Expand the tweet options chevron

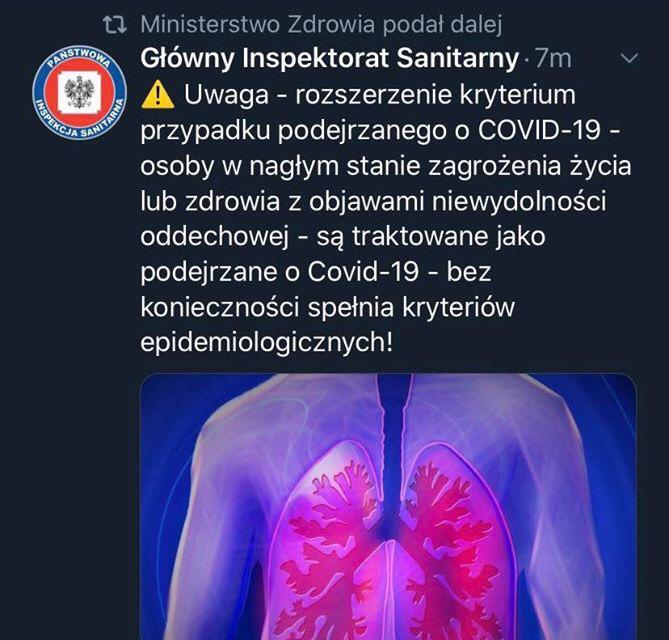pyautogui.click(x=630, y=58)
